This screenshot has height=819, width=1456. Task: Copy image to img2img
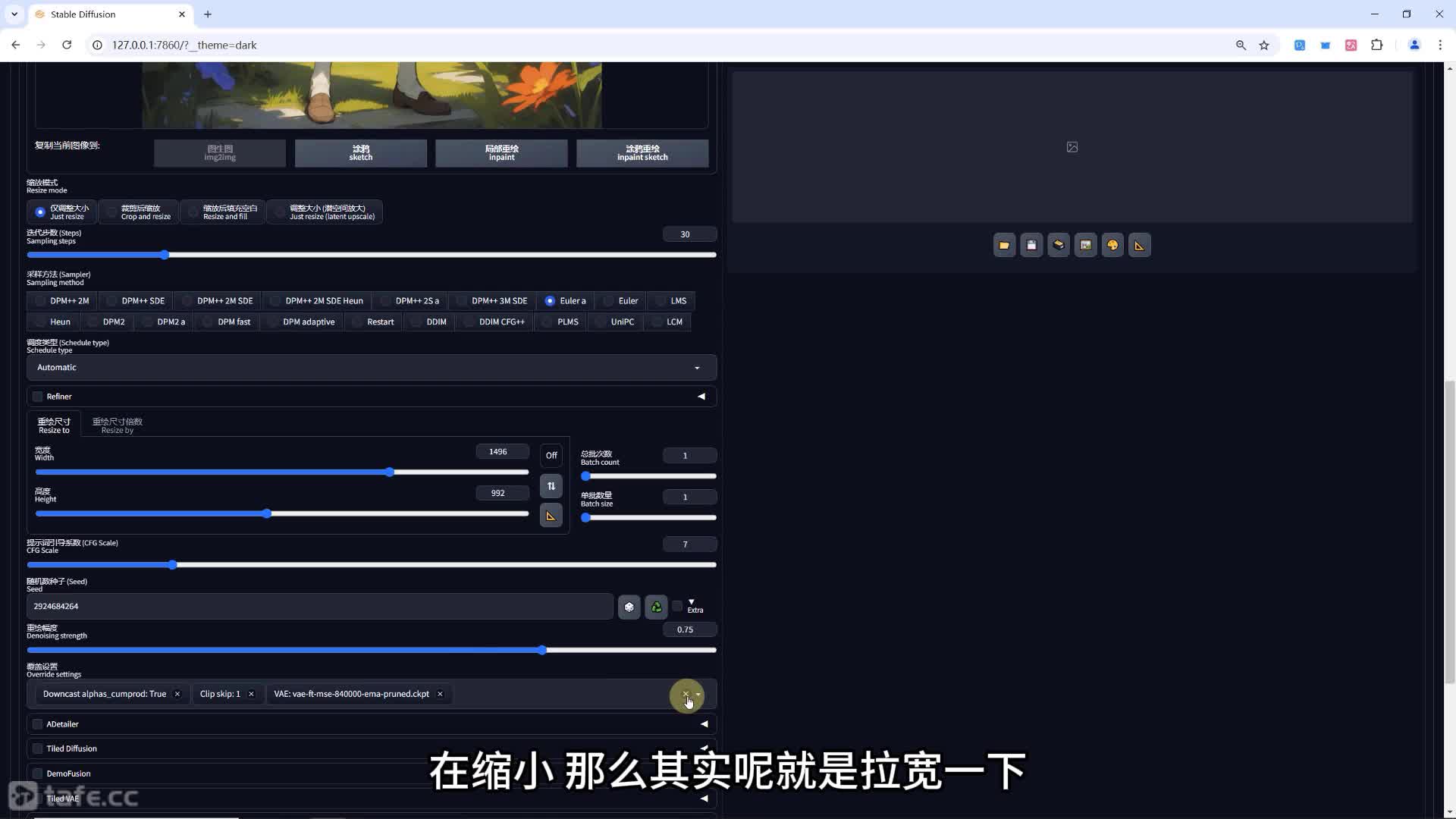[220, 153]
